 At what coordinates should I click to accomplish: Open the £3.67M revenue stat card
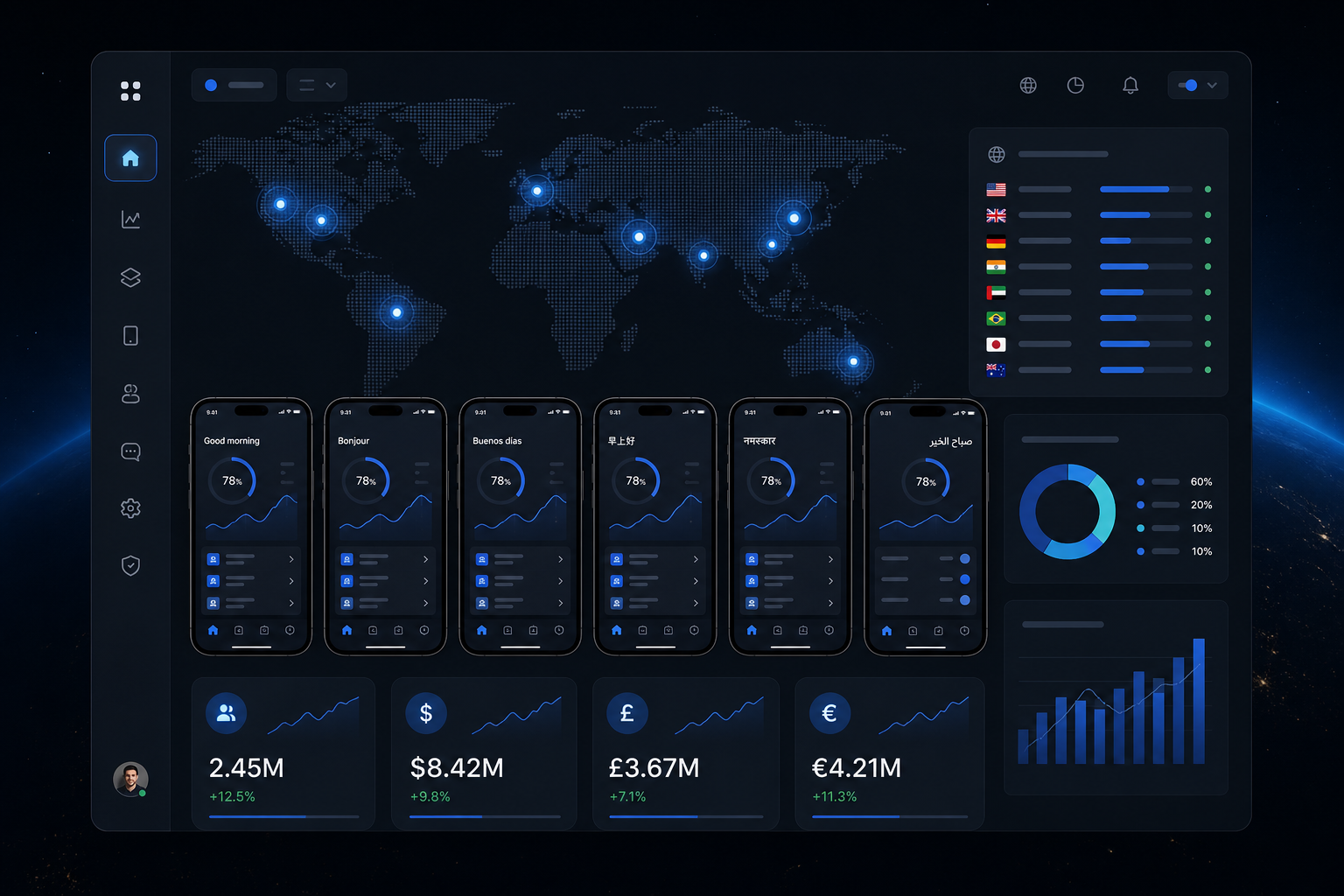(x=685, y=753)
